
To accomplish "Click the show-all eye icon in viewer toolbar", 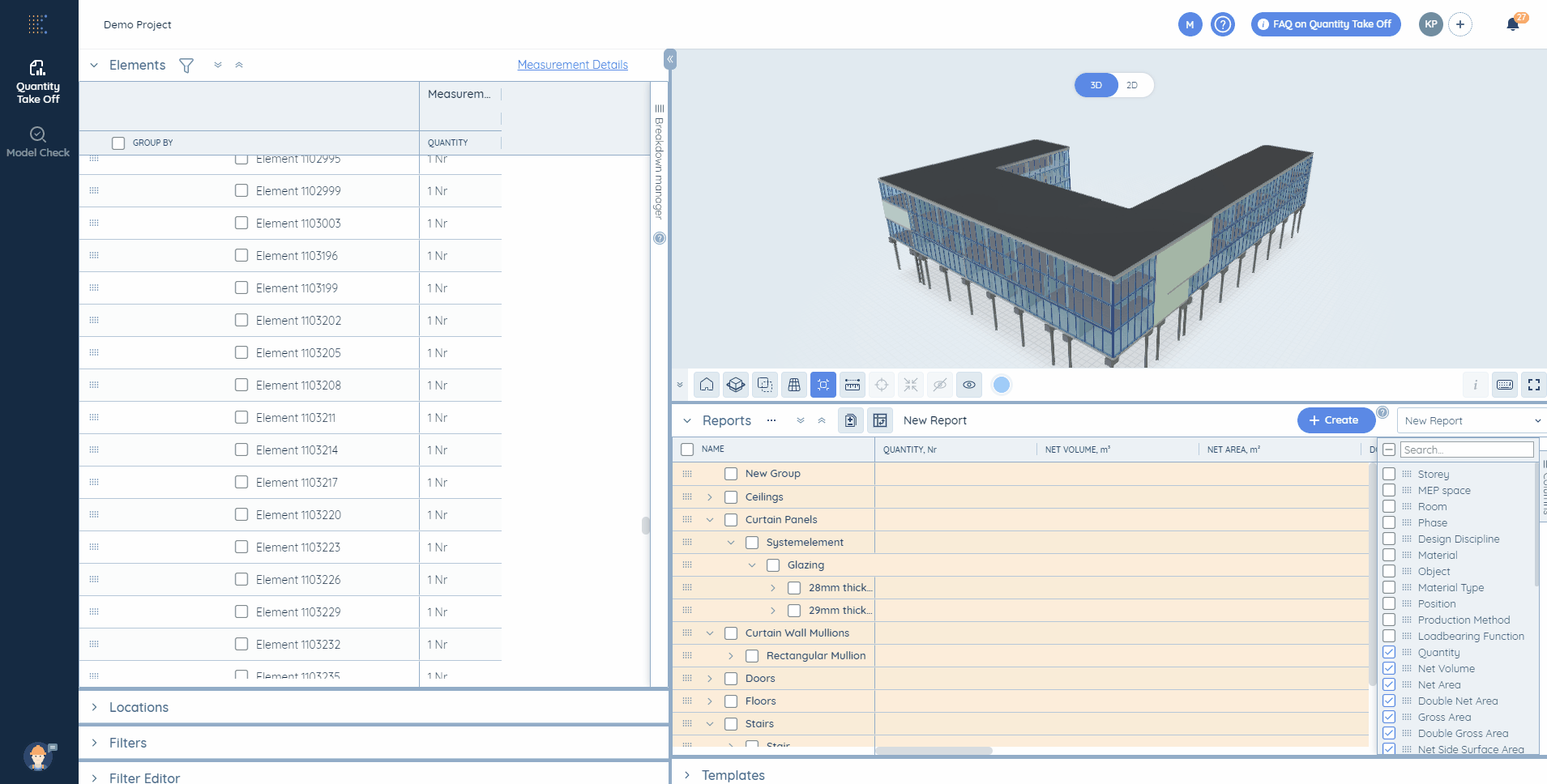I will point(969,385).
